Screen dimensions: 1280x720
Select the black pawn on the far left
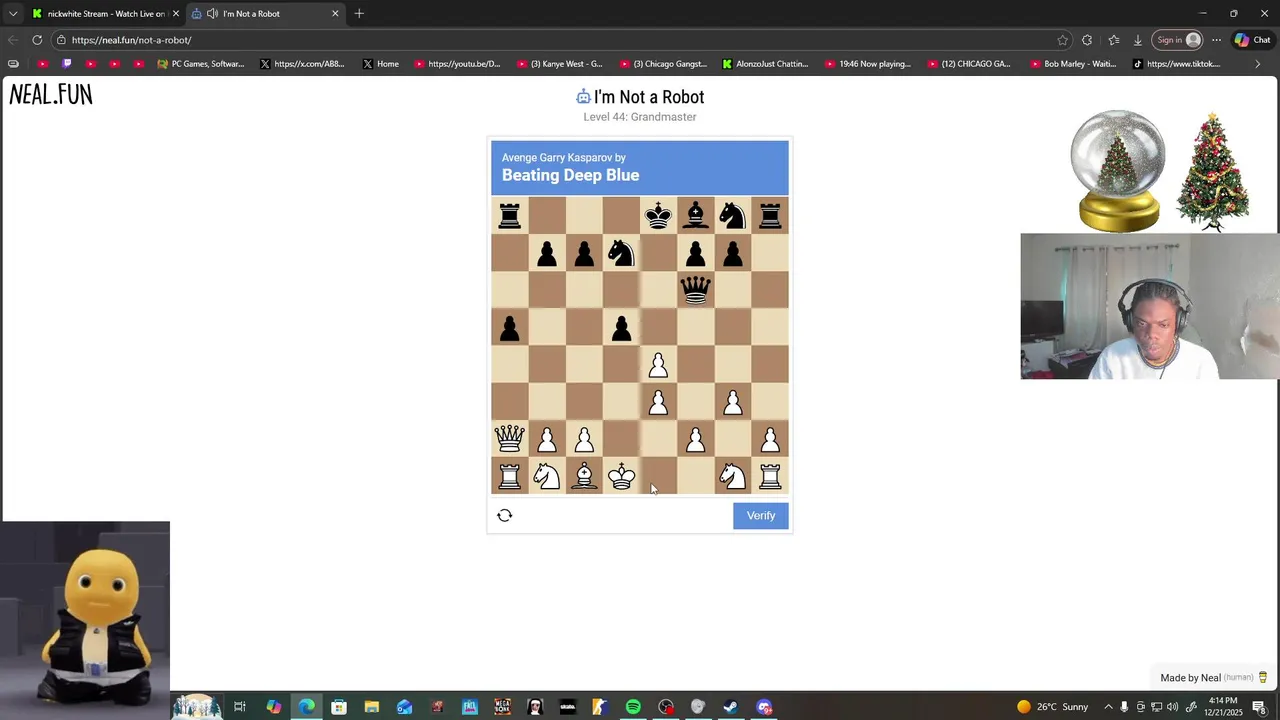(x=509, y=328)
